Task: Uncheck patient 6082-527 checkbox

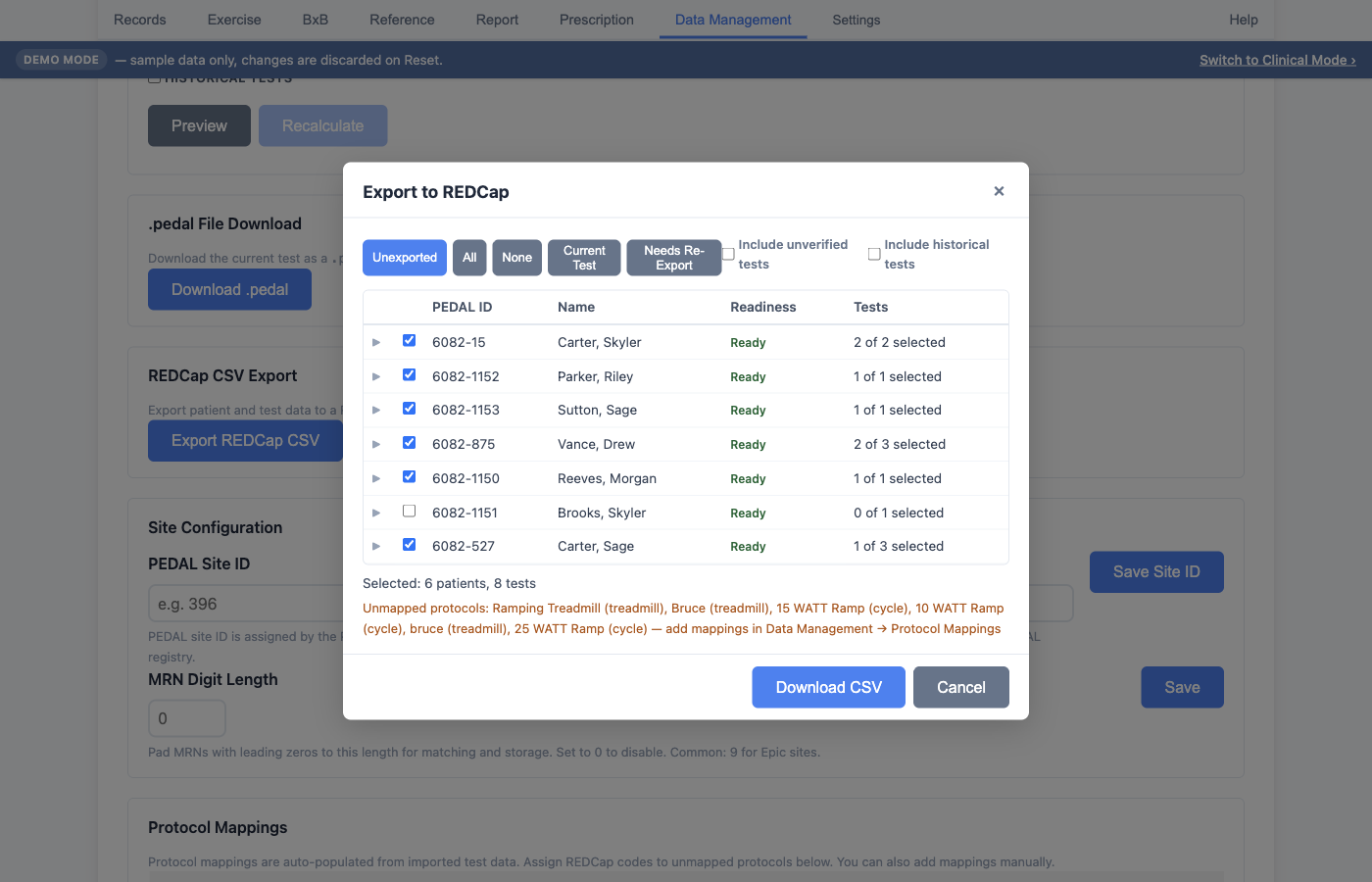Action: tap(409, 545)
